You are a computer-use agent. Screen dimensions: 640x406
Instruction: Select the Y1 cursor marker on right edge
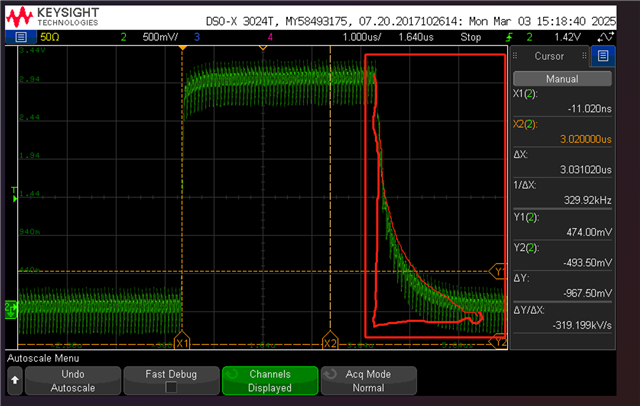pyautogui.click(x=498, y=271)
